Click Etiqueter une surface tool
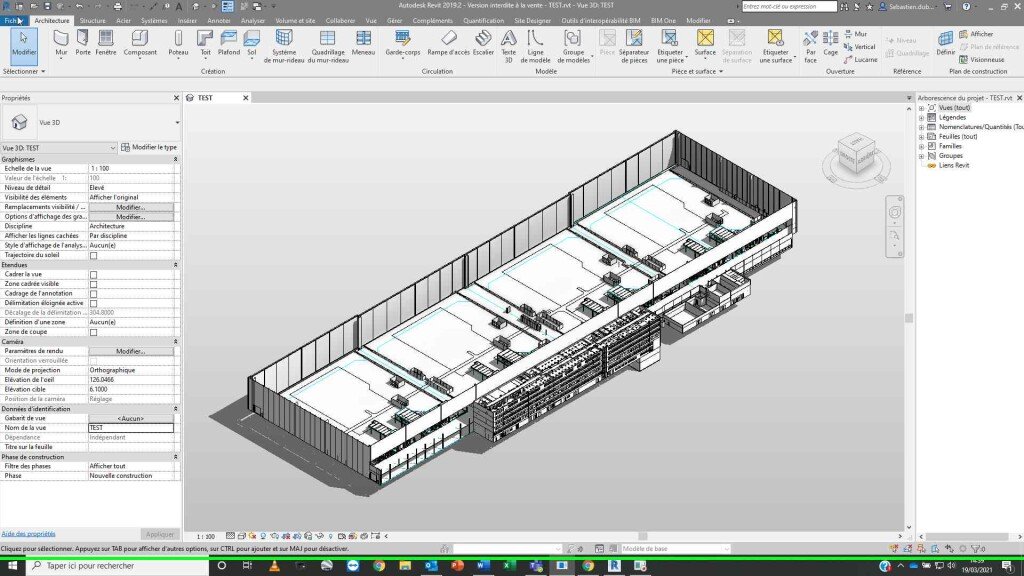Viewport: 1024px width, 576px height. 775,46
